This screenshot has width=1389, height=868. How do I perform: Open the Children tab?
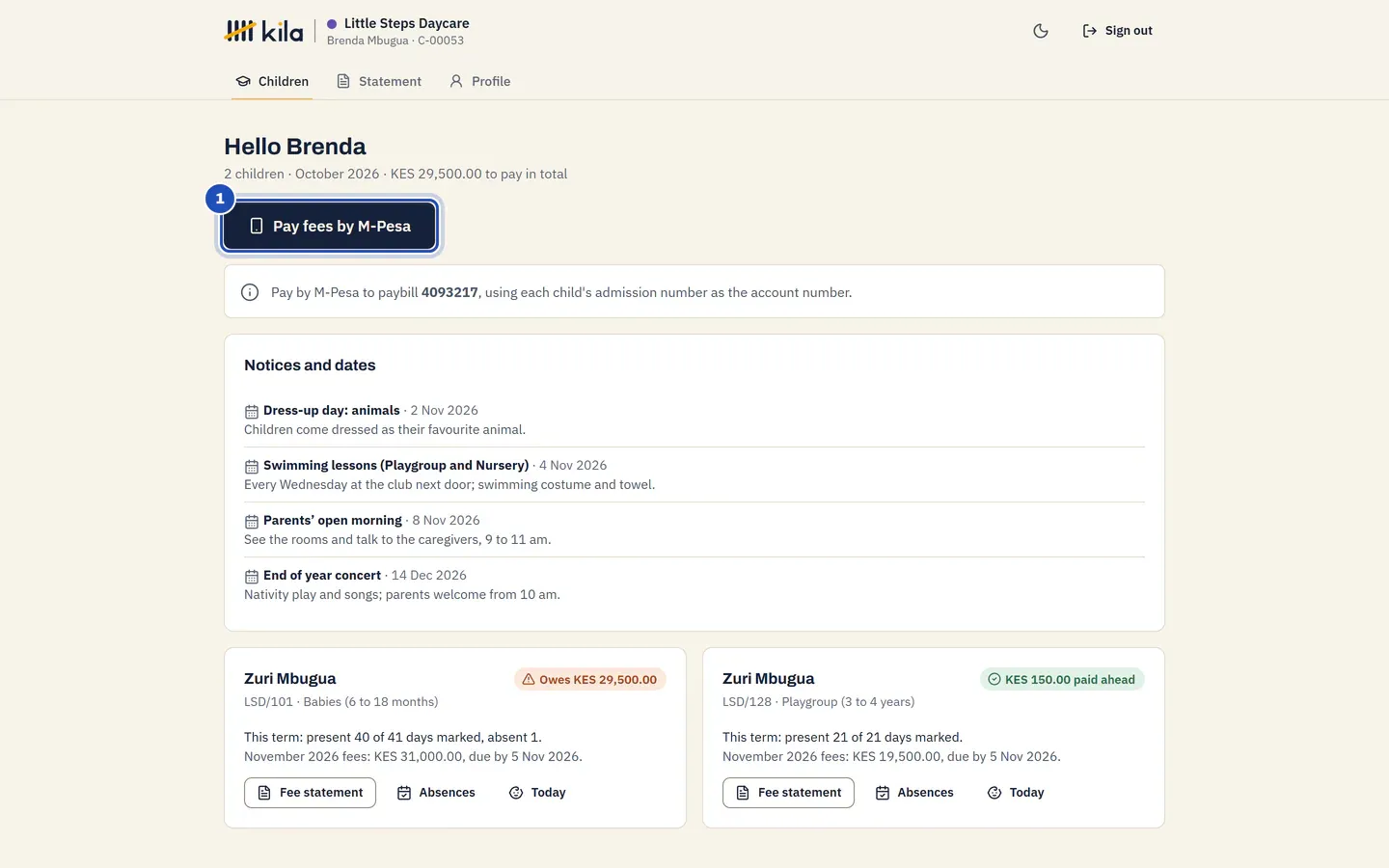[x=272, y=81]
